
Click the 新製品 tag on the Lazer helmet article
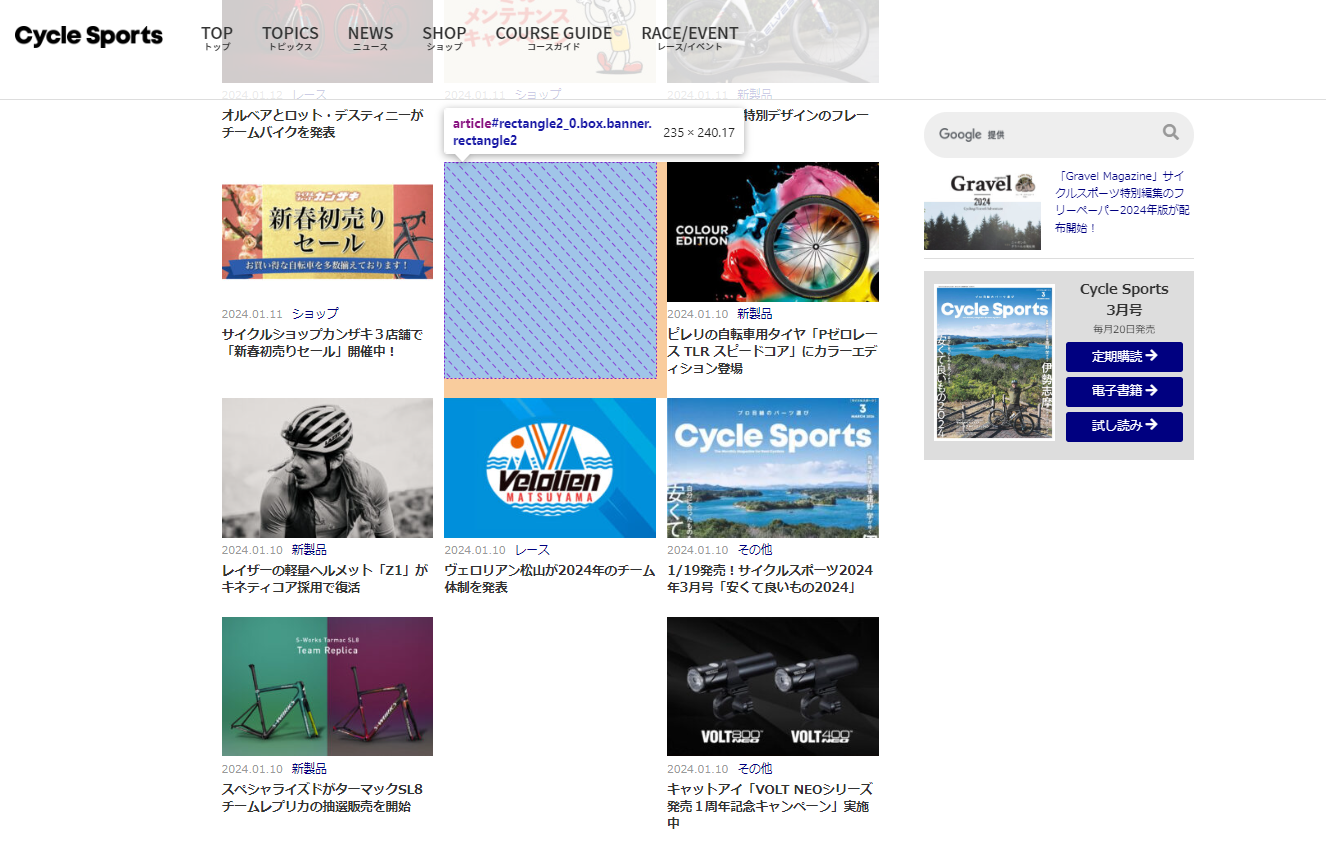(309, 549)
